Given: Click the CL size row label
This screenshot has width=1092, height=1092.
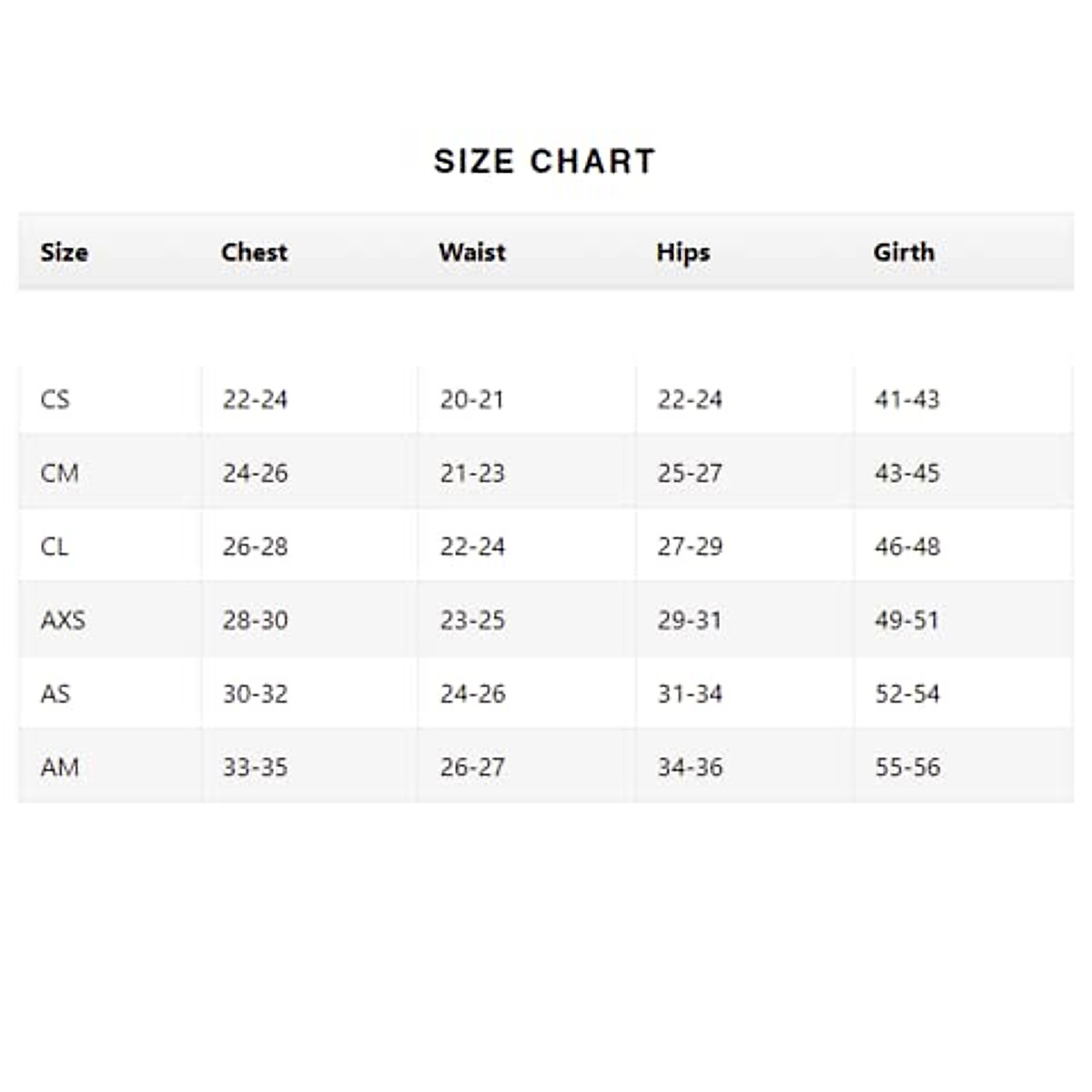Looking at the screenshot, I should pyautogui.click(x=55, y=547).
